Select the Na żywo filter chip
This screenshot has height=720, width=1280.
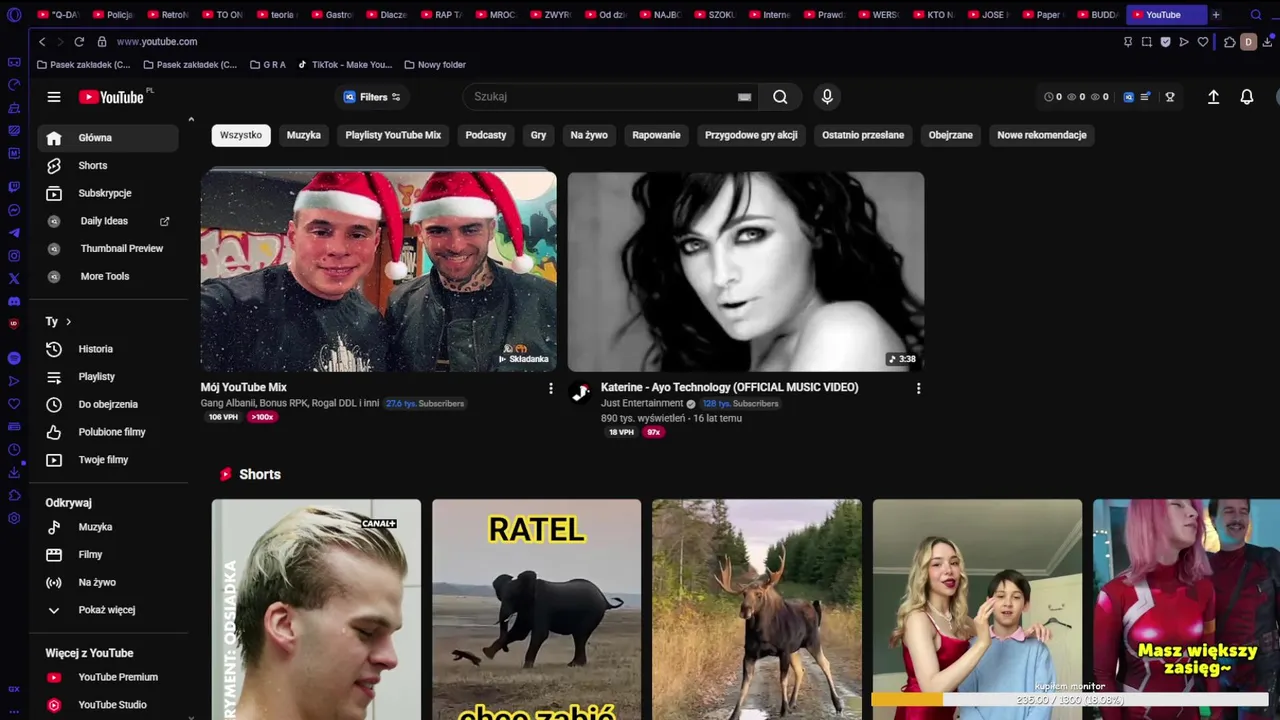tap(589, 135)
